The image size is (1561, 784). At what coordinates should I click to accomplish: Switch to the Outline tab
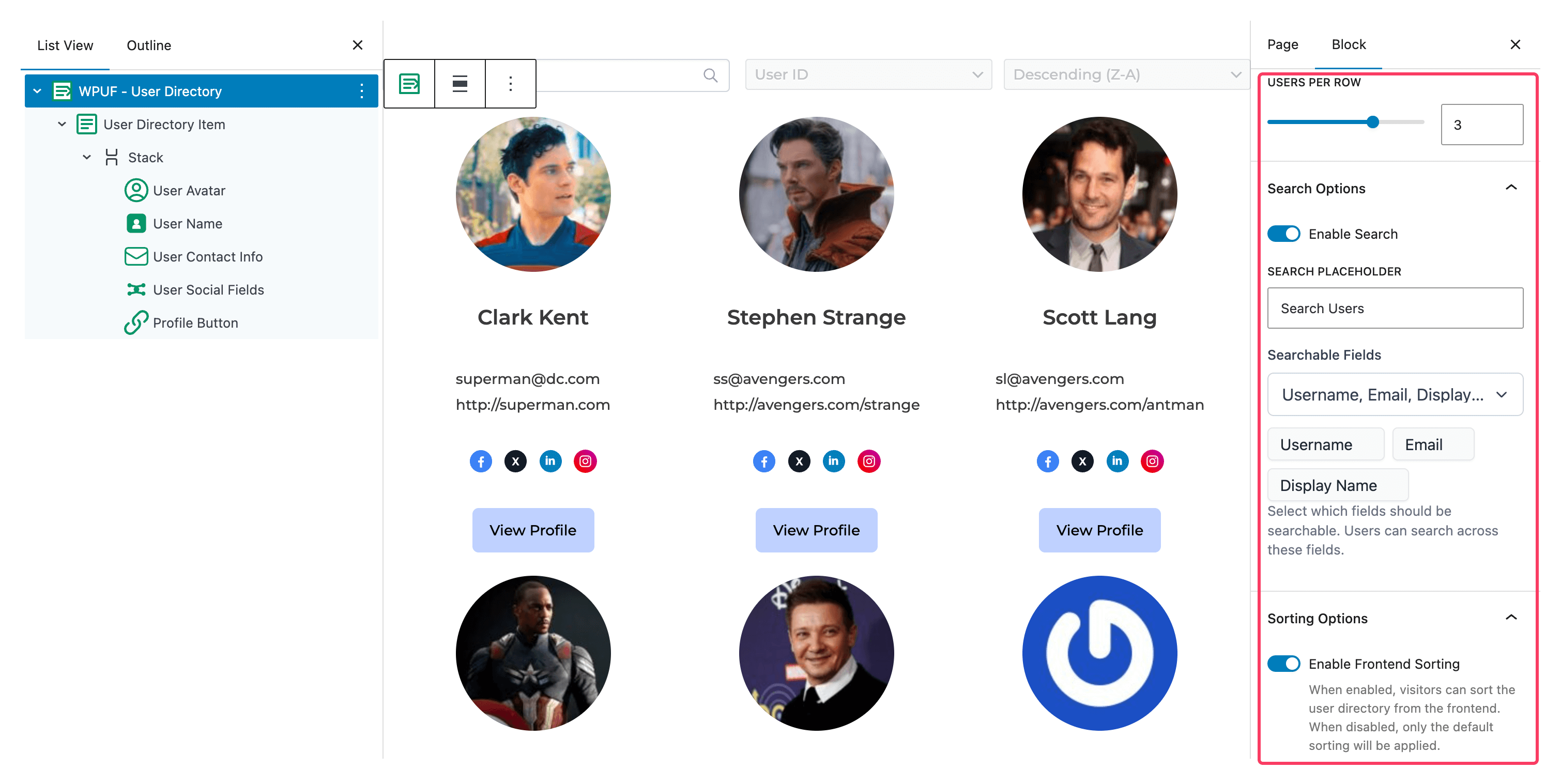[148, 45]
